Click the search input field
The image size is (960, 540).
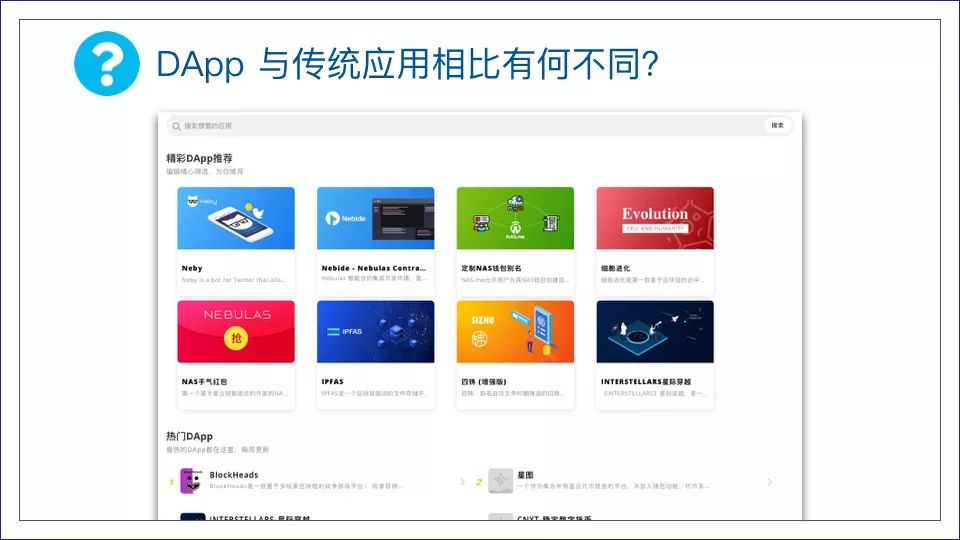479,126
